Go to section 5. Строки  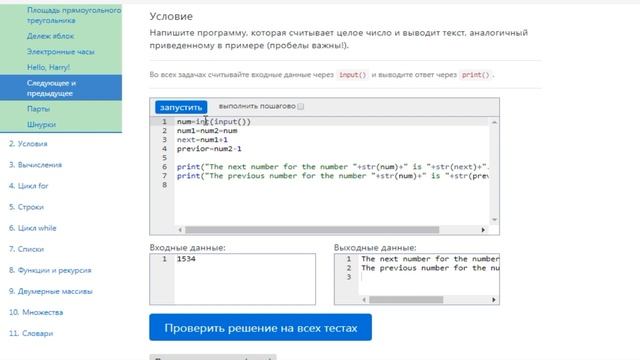[x=26, y=207]
